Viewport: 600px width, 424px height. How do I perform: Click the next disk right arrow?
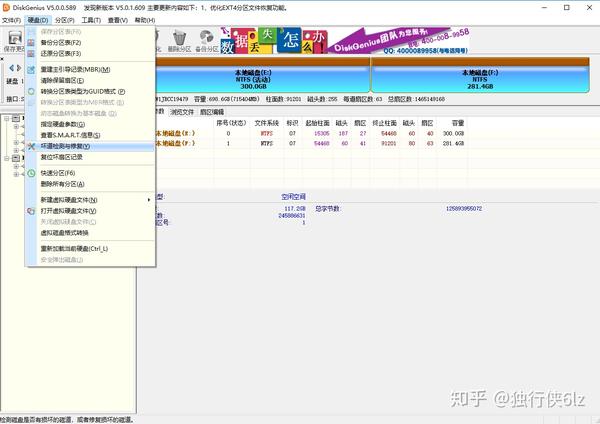coord(19,68)
